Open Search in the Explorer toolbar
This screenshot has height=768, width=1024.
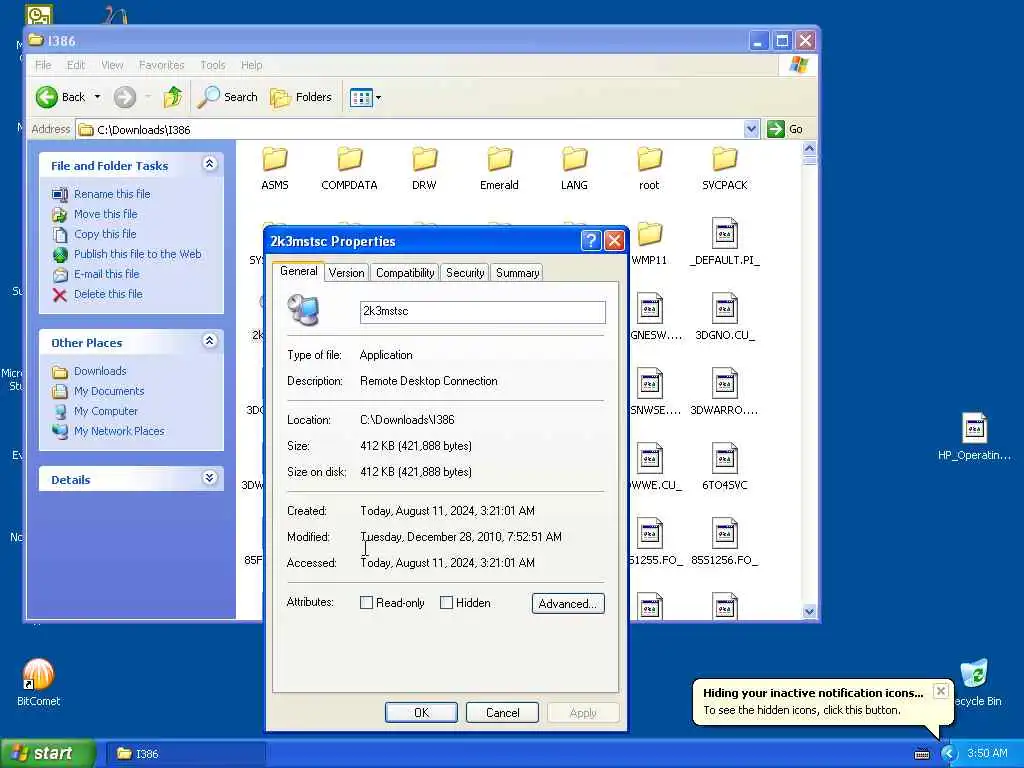pyautogui.click(x=228, y=97)
